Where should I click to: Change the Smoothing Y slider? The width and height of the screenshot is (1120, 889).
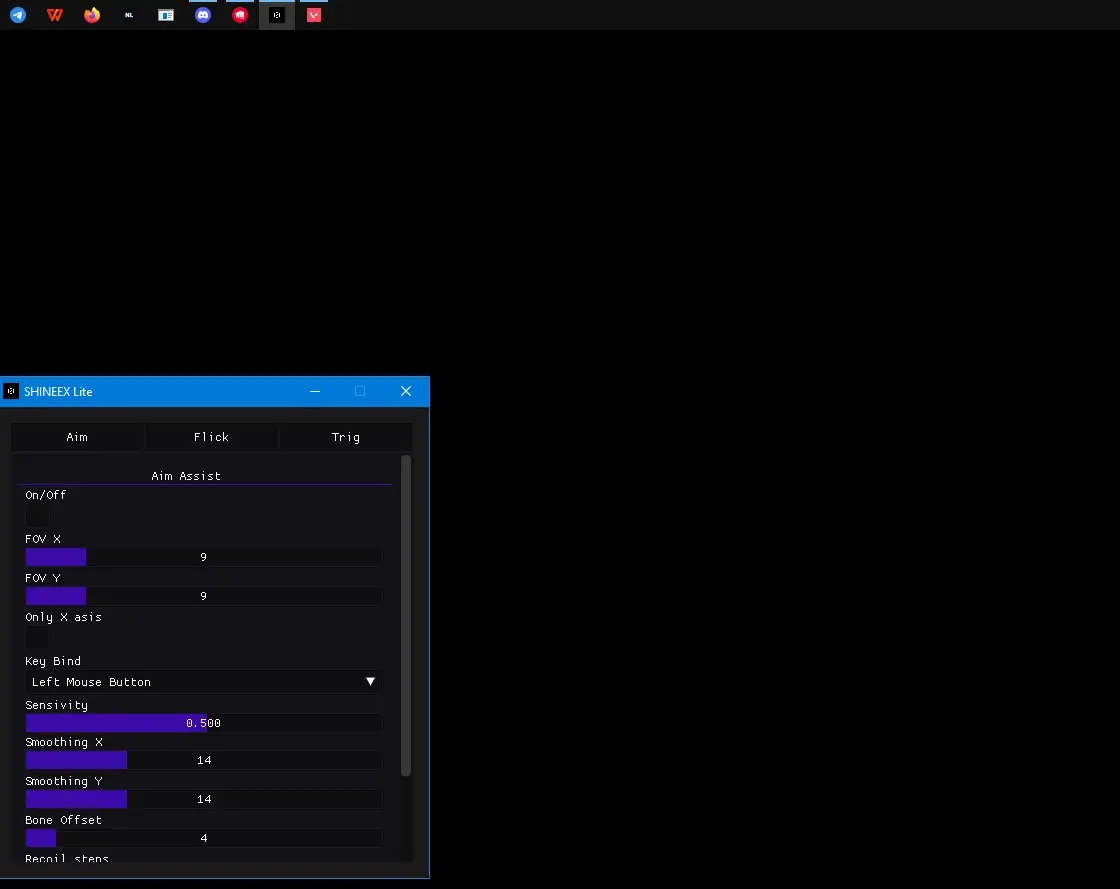coord(204,799)
